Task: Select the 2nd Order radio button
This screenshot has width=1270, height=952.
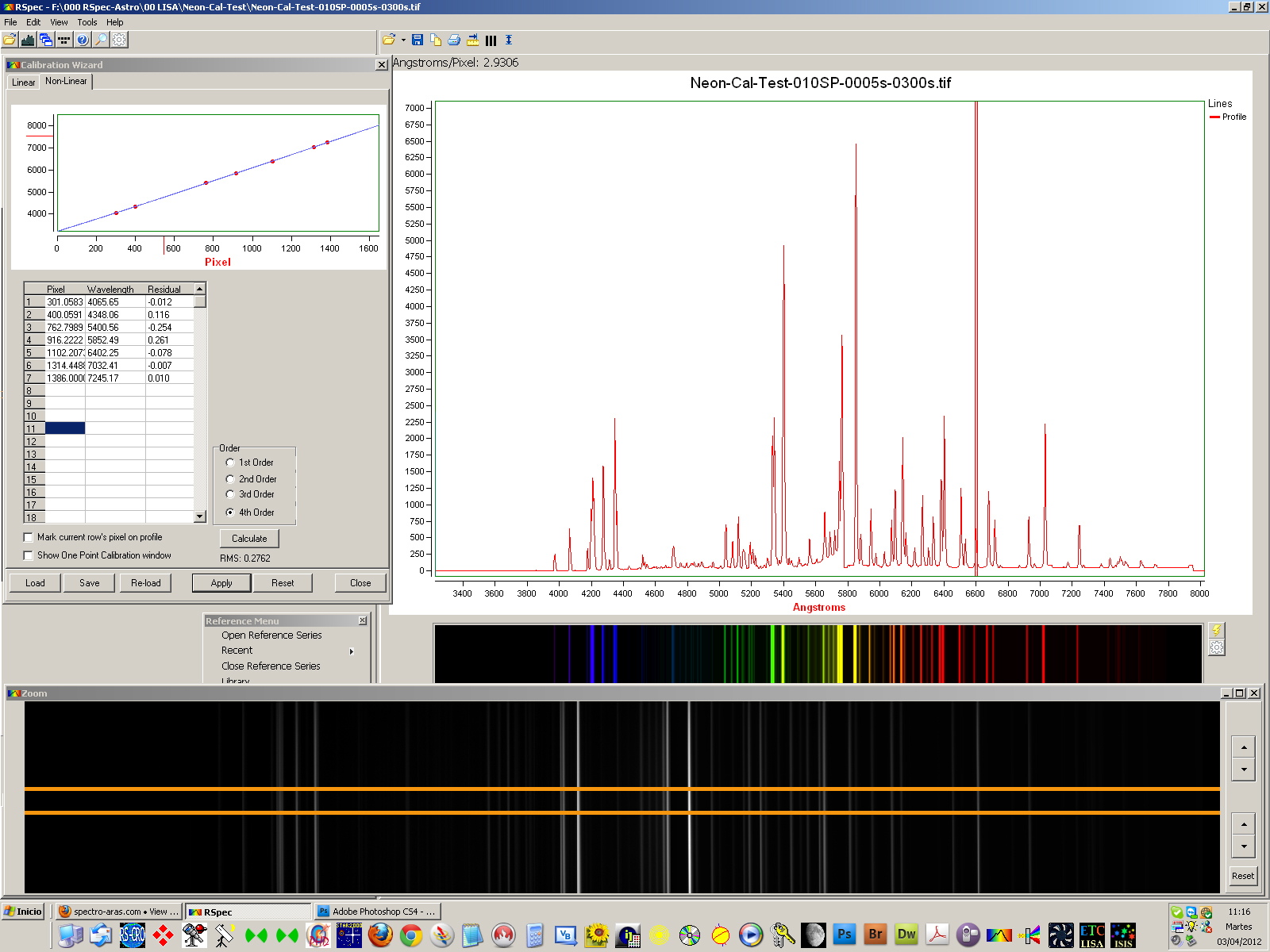Action: (x=230, y=479)
